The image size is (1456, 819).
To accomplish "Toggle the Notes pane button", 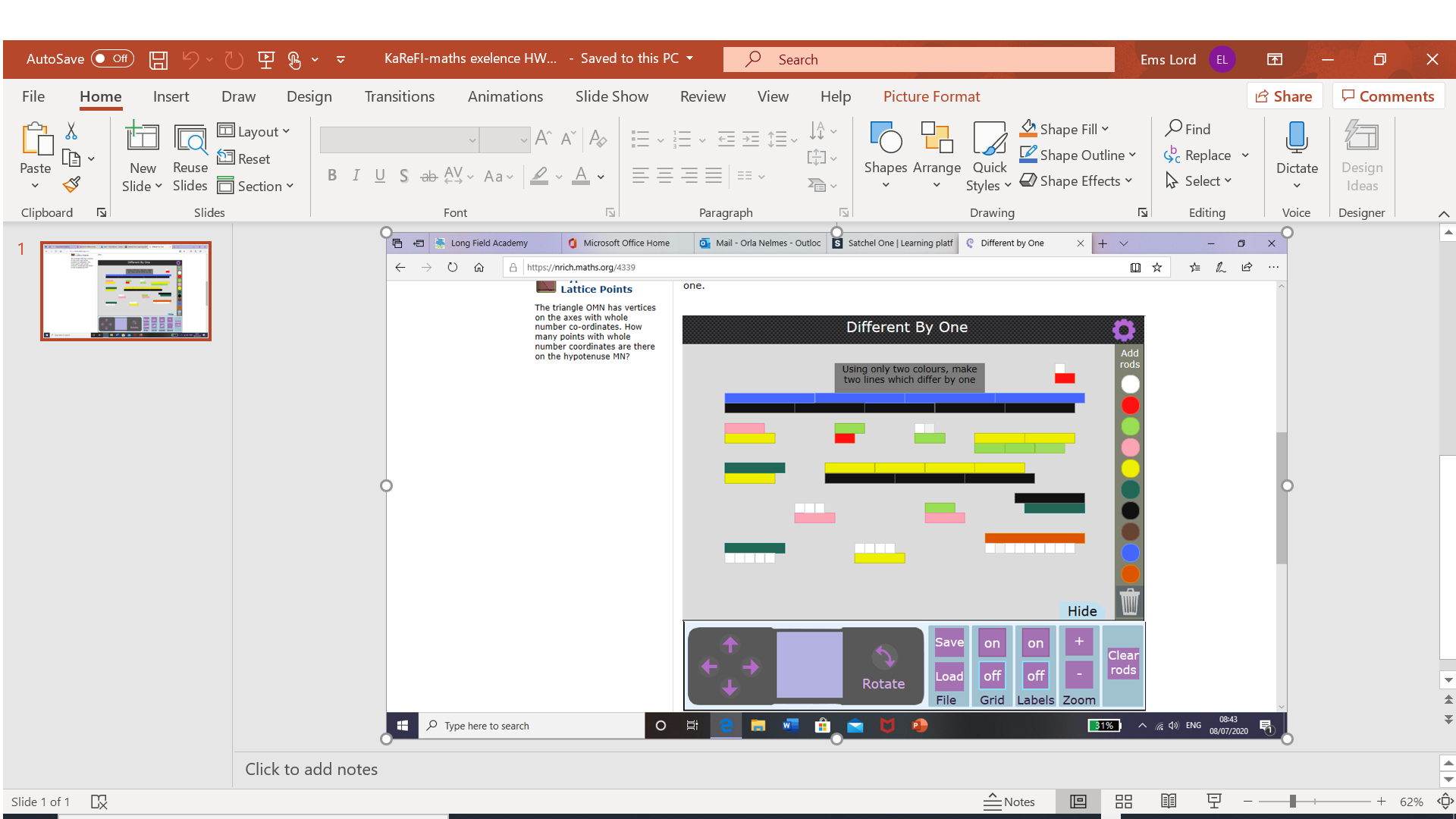I will tap(1009, 802).
